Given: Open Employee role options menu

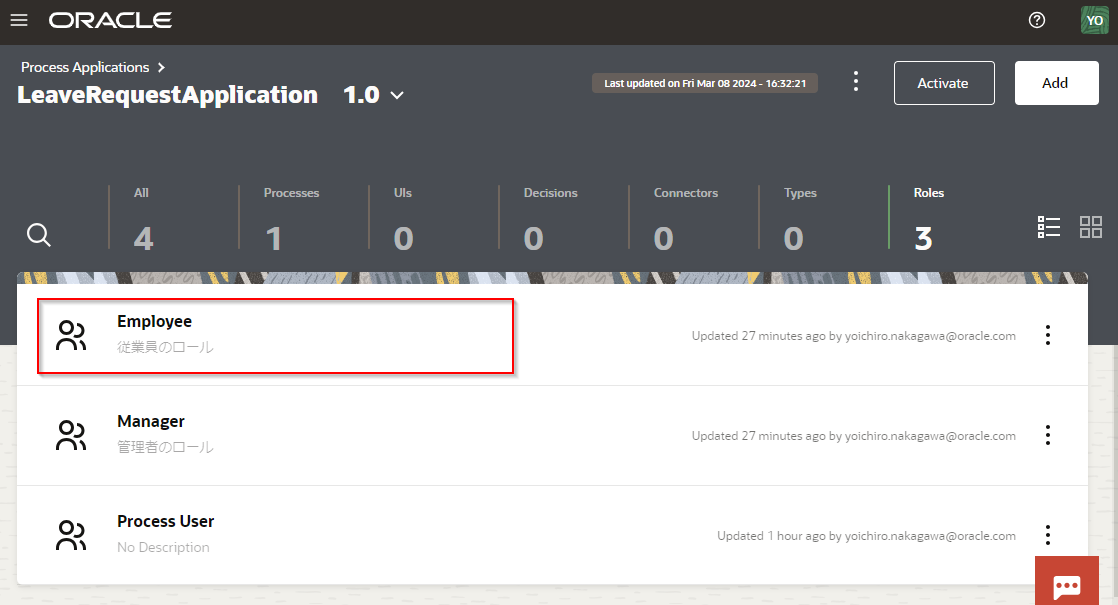Looking at the screenshot, I should point(1048,335).
